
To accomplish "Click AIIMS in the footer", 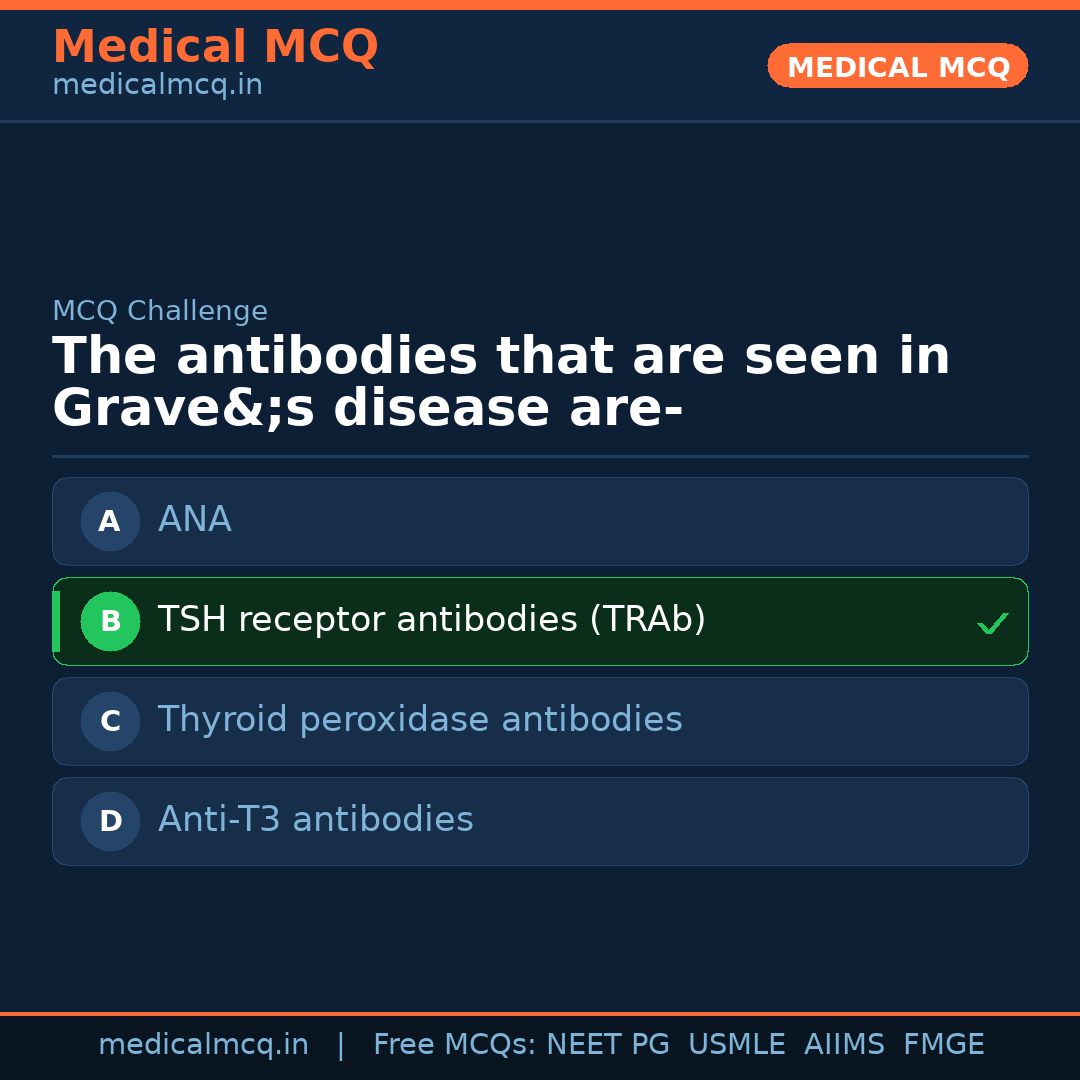I will [x=844, y=1045].
